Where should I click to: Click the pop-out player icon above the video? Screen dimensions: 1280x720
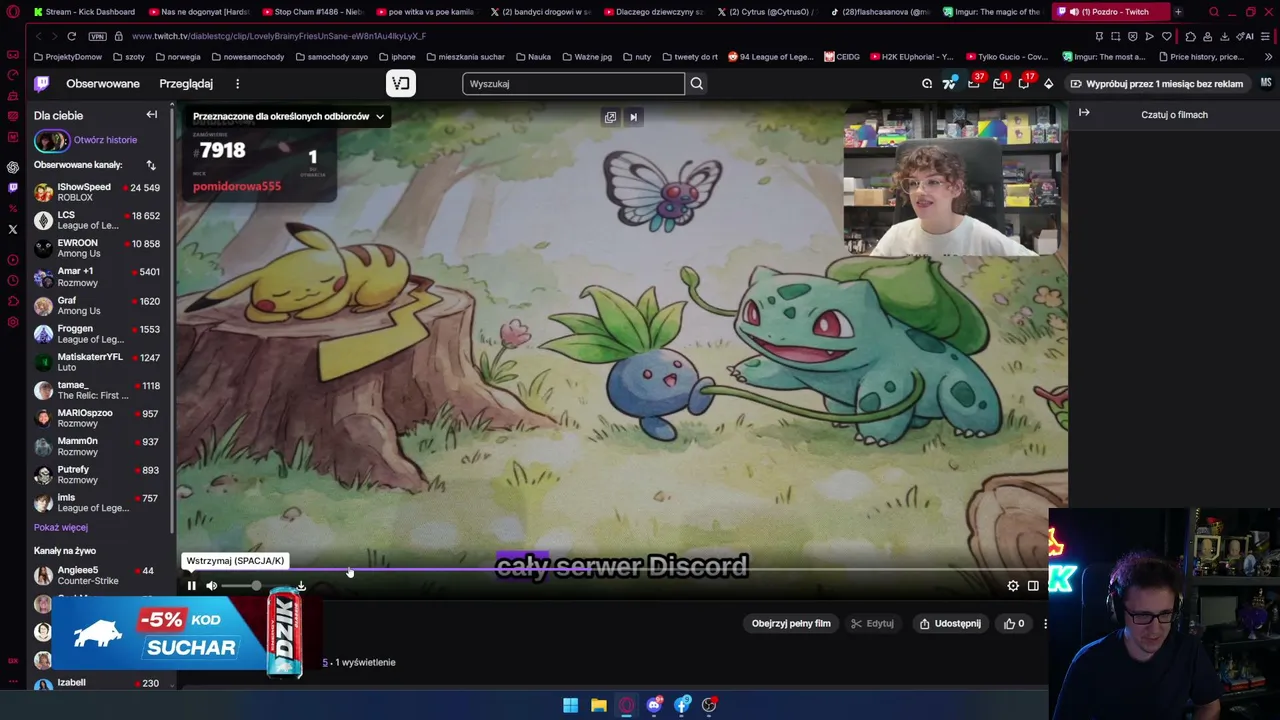610,117
